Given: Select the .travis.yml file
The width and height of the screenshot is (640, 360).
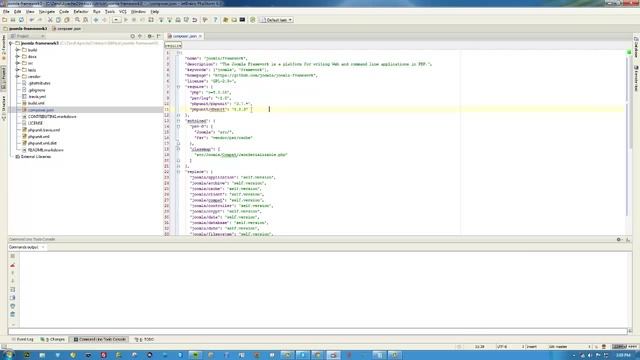Looking at the screenshot, I should [37, 97].
